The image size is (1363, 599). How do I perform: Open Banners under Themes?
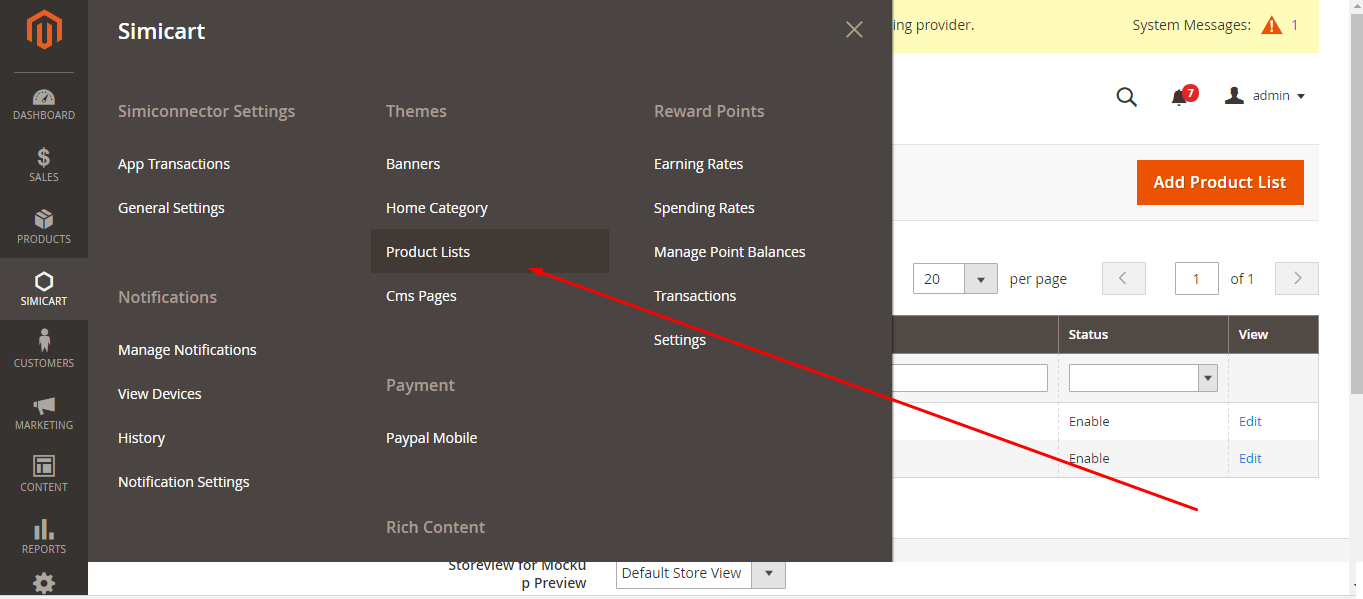(413, 164)
